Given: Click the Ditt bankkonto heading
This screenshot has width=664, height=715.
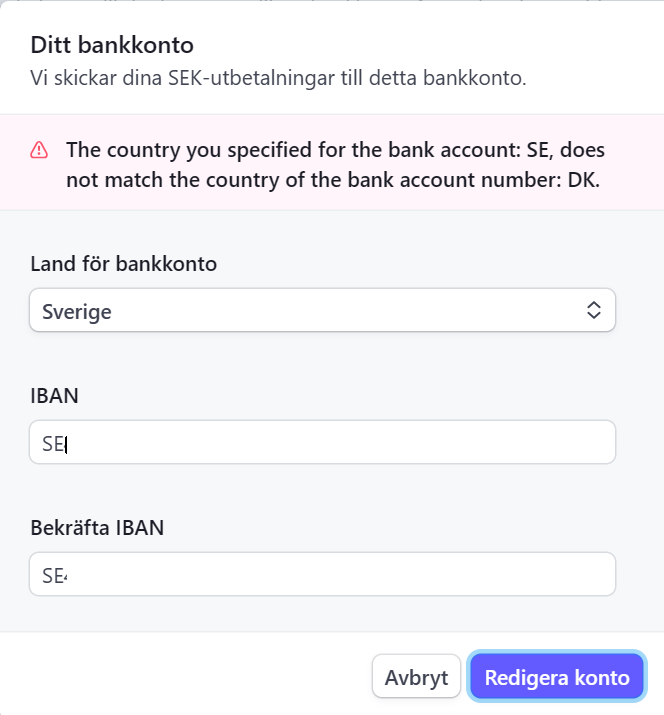Looking at the screenshot, I should [112, 44].
